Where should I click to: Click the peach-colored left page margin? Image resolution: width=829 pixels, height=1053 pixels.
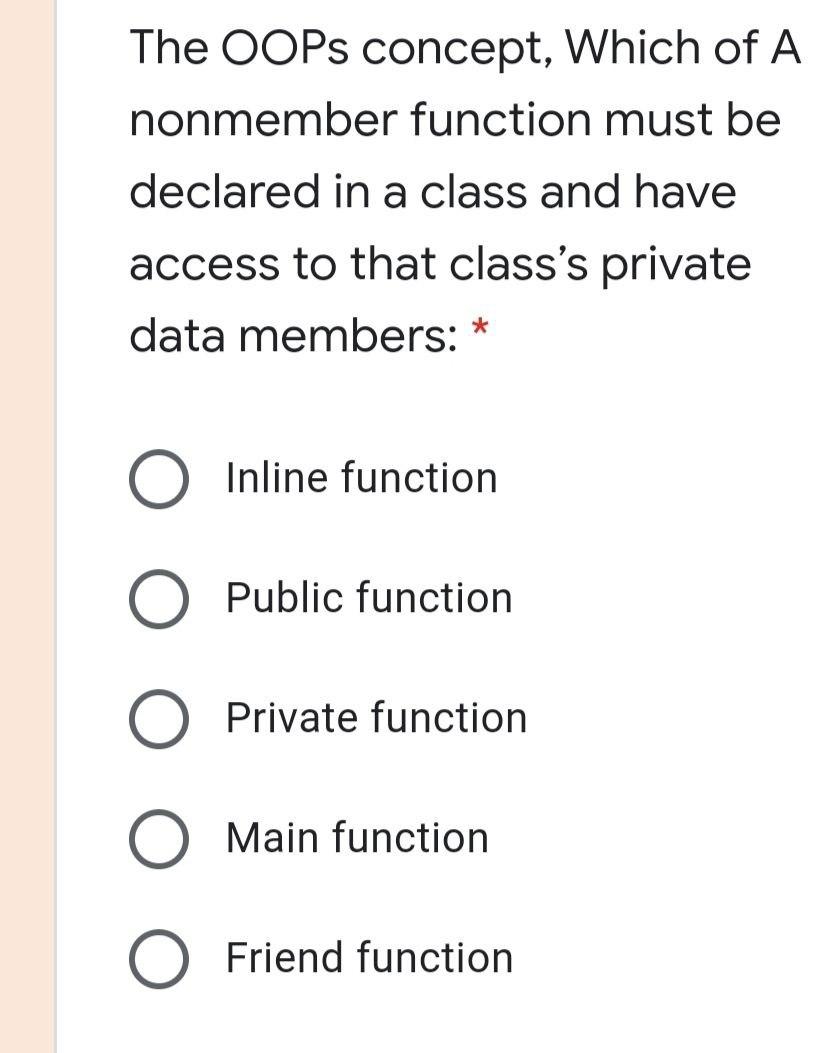tap(27, 526)
